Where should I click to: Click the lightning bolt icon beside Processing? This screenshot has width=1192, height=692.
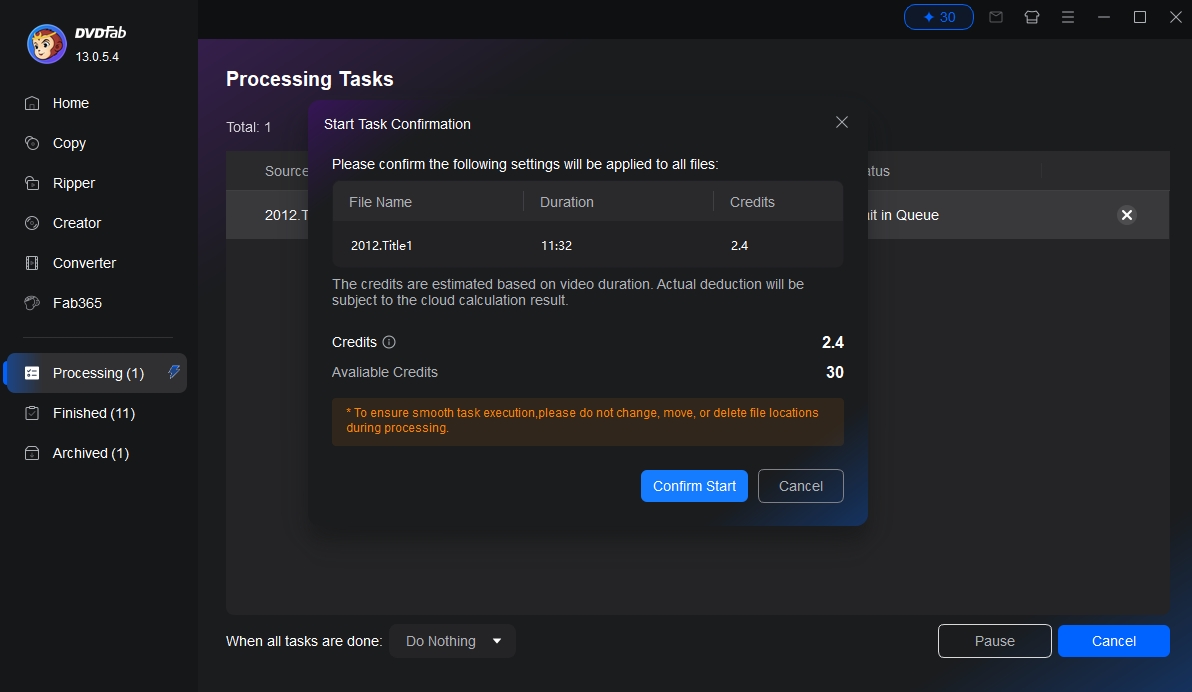(174, 372)
